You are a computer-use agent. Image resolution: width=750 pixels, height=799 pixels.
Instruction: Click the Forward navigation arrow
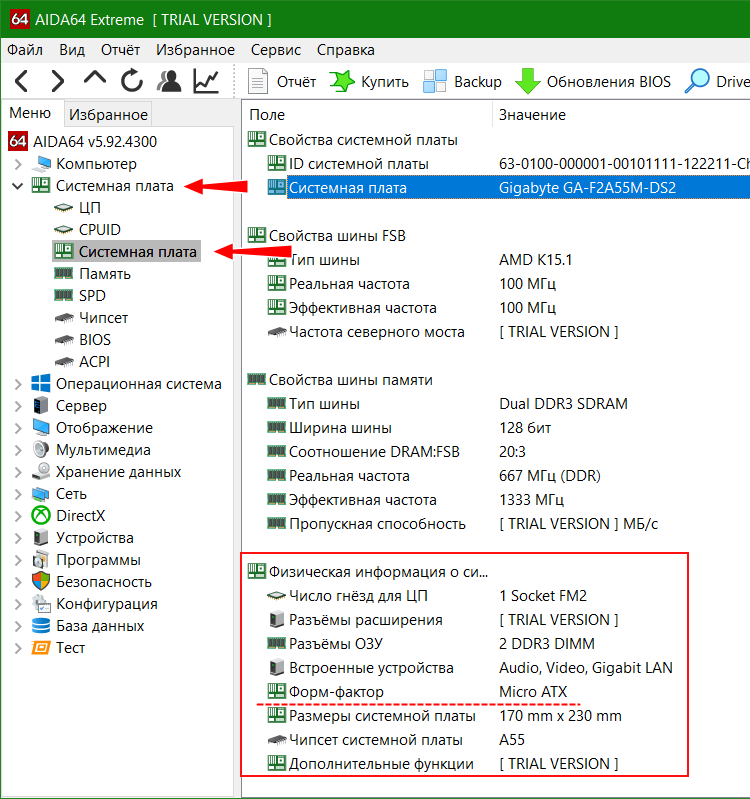coord(58,81)
